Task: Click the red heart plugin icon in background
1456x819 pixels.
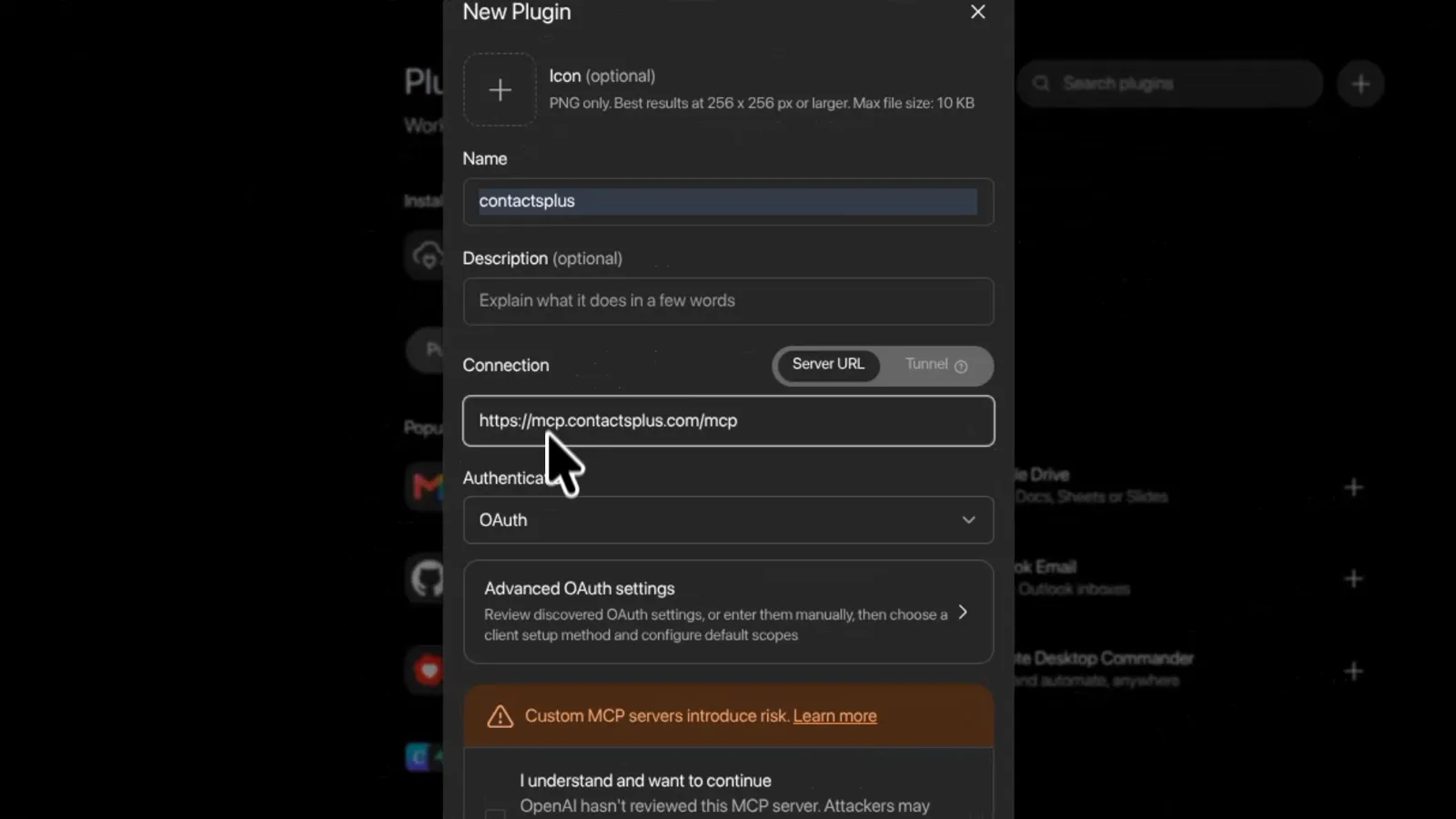Action: click(x=427, y=672)
